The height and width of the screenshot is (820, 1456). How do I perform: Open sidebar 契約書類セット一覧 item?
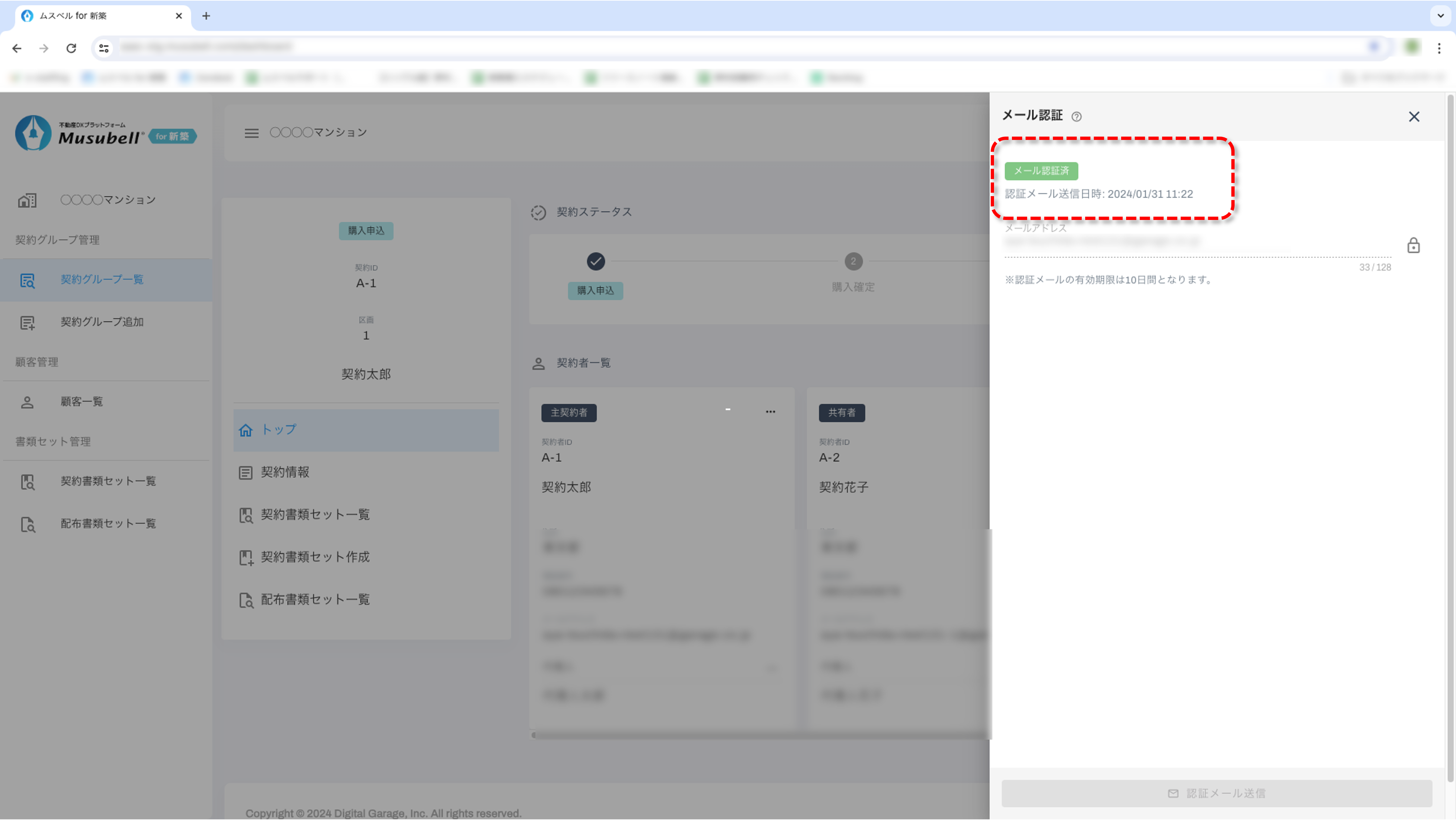click(x=108, y=481)
